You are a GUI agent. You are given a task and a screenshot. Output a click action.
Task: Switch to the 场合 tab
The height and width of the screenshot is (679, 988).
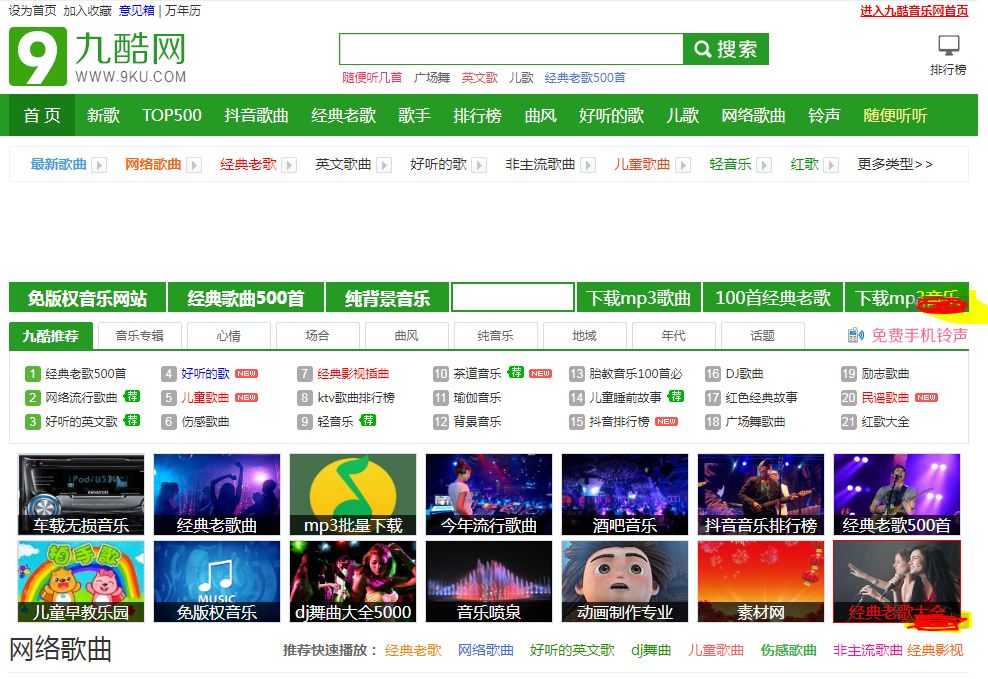pos(318,336)
